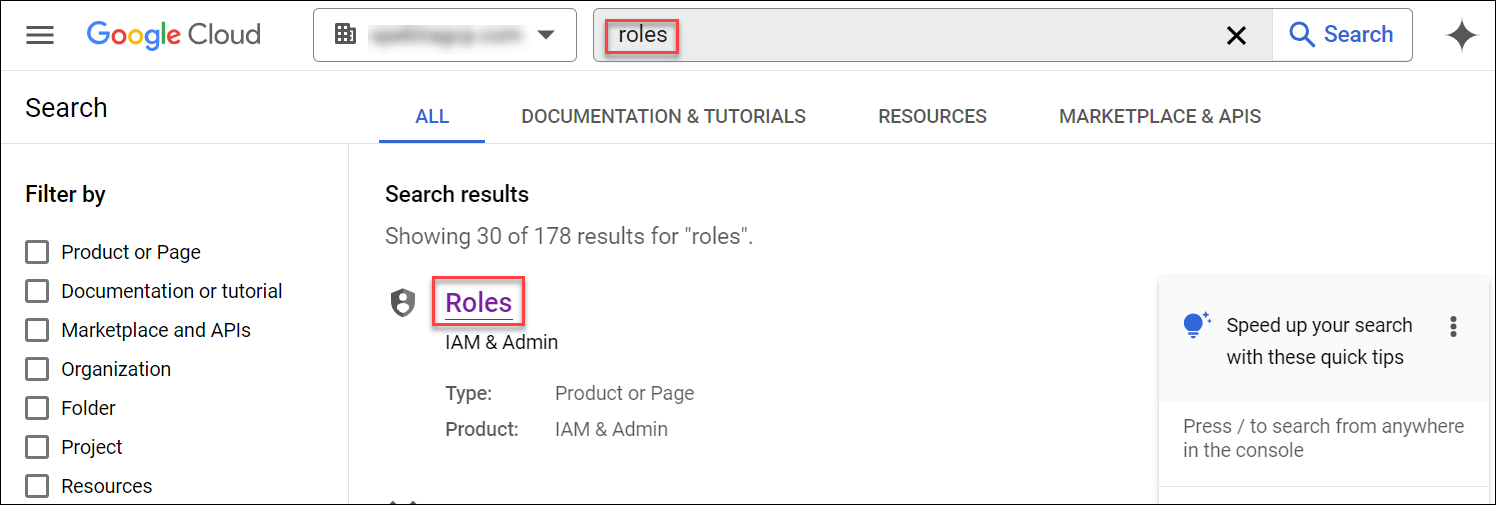Open the Roles search result link
The image size is (1496, 505).
coord(478,302)
